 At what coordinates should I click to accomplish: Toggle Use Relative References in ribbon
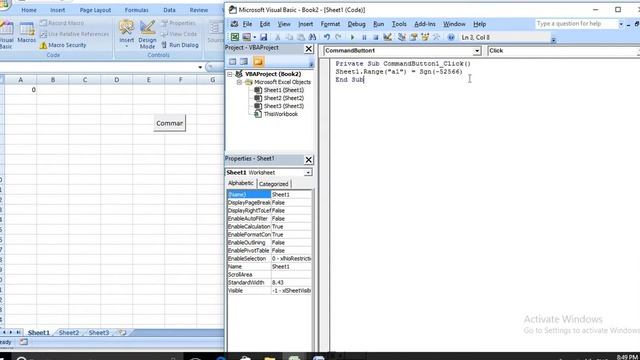(x=74, y=34)
